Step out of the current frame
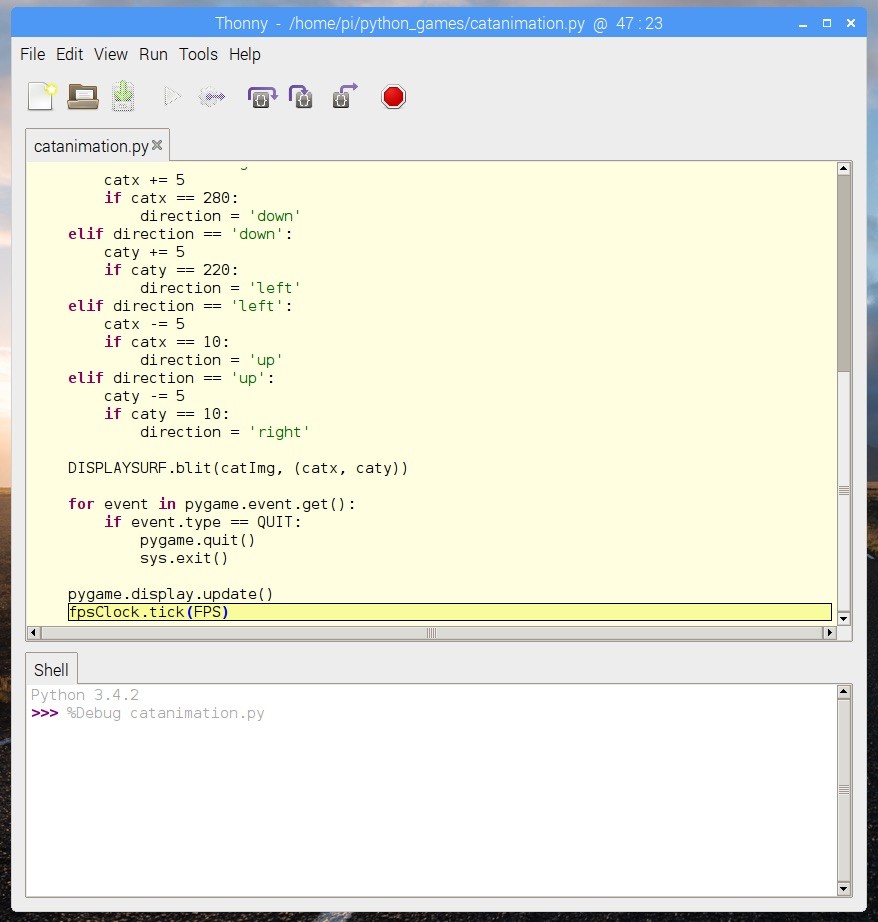This screenshot has height=922, width=878. coord(344,97)
